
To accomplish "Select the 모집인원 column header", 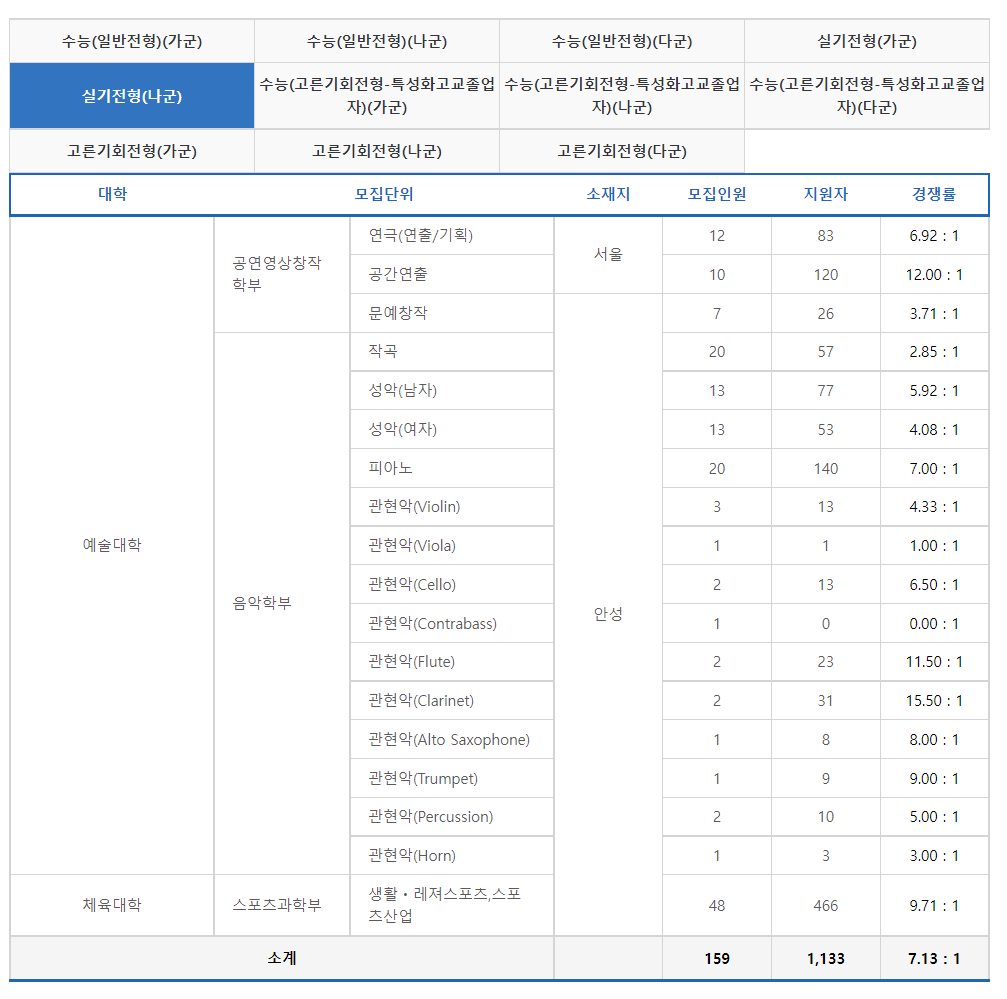I will (x=716, y=196).
